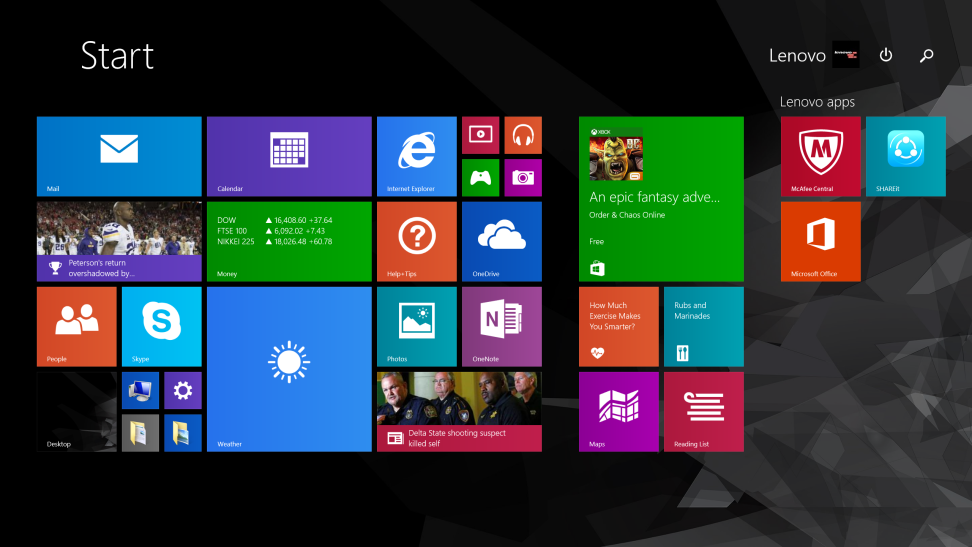This screenshot has height=547, width=972.
Task: Open the People tile
Action: 76,326
